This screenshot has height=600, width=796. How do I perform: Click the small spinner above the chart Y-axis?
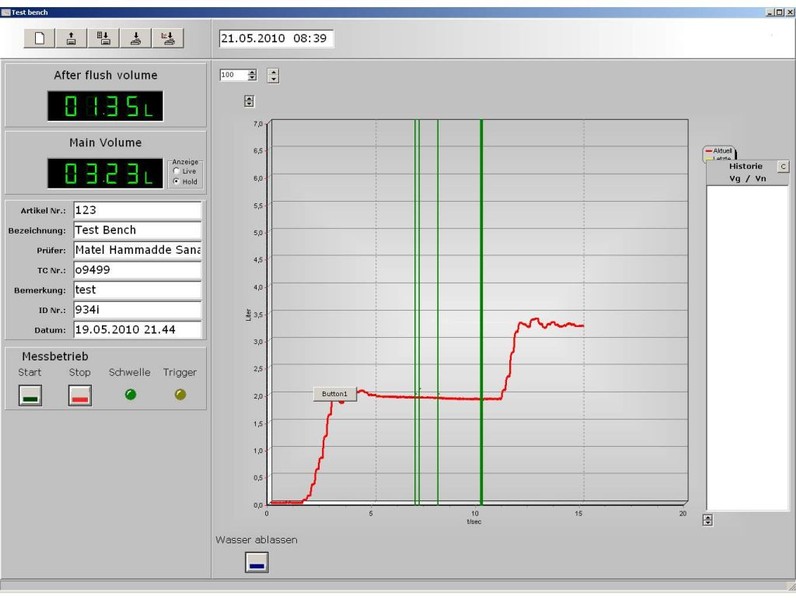(249, 101)
